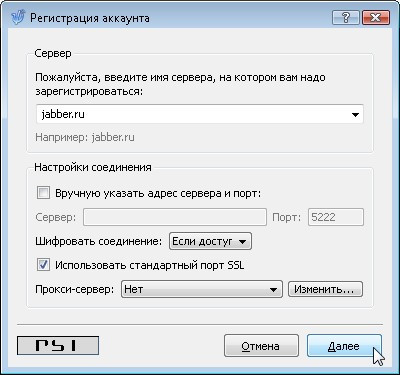This screenshot has width=400, height=375.
Task: Open context help with the question mark button
Action: tap(346, 17)
